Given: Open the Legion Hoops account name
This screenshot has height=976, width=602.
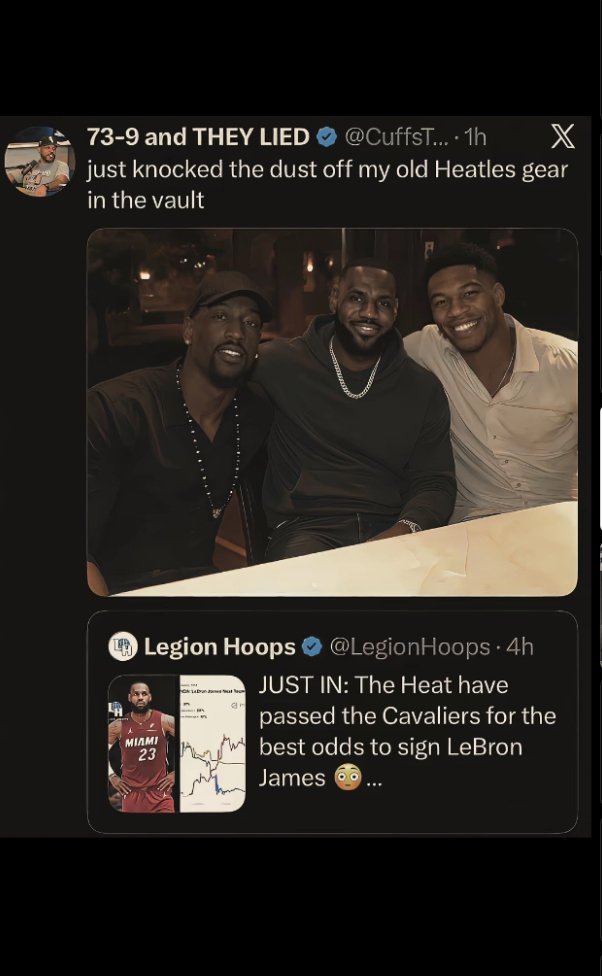Looking at the screenshot, I should 220,647.
